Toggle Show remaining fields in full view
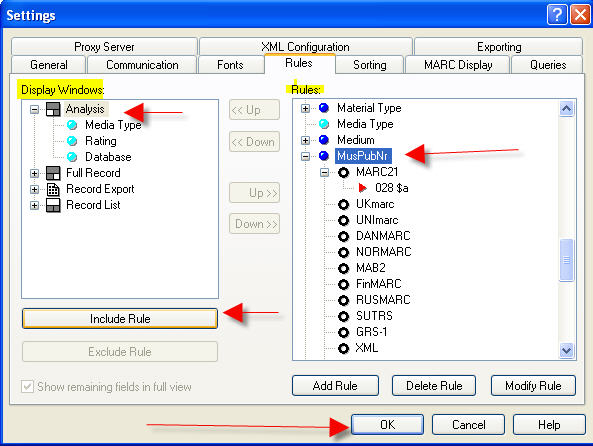Screen dimensions: 593x446 click(x=27, y=387)
